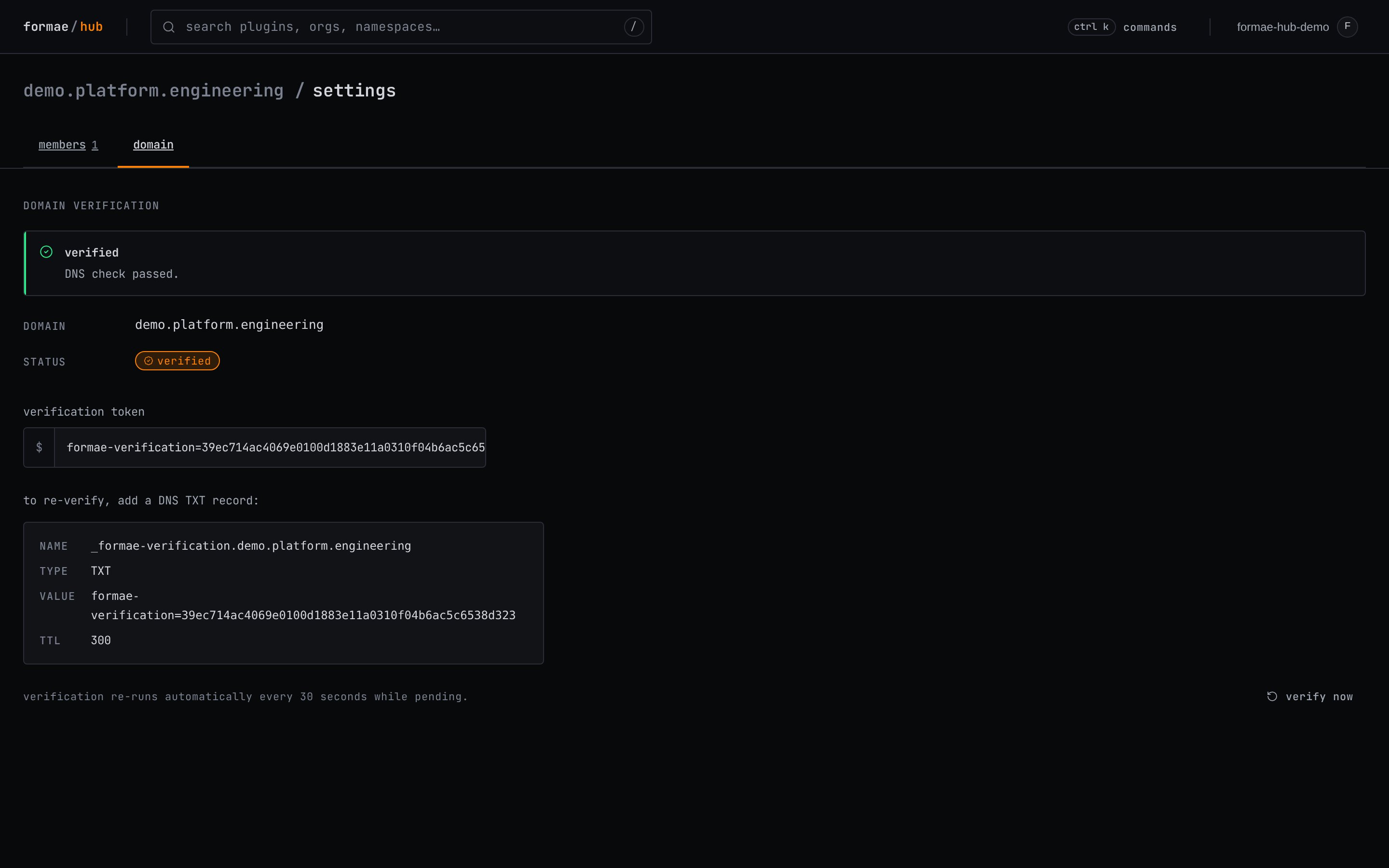Click verify now button

(x=1310, y=696)
